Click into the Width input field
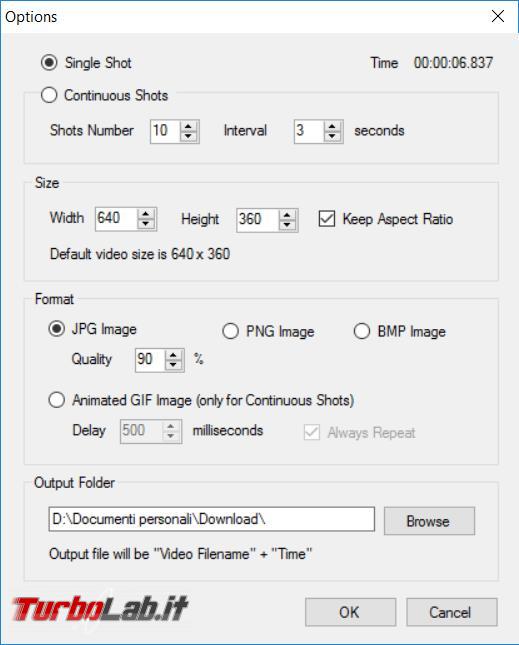This screenshot has width=519, height=645. (x=116, y=218)
